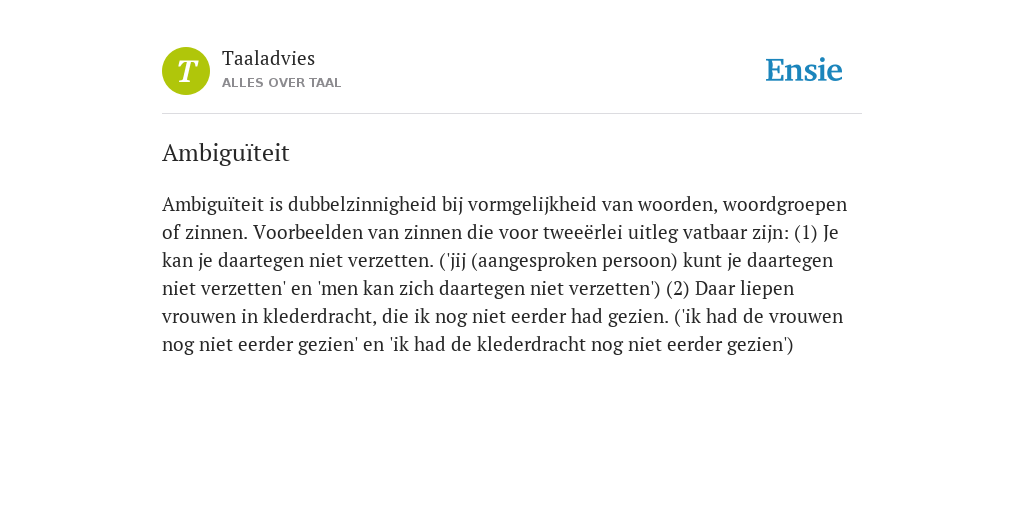This screenshot has height=512, width=1024.
Task: Select the ALLES OVER TAAL subtitle
Action: 281,83
